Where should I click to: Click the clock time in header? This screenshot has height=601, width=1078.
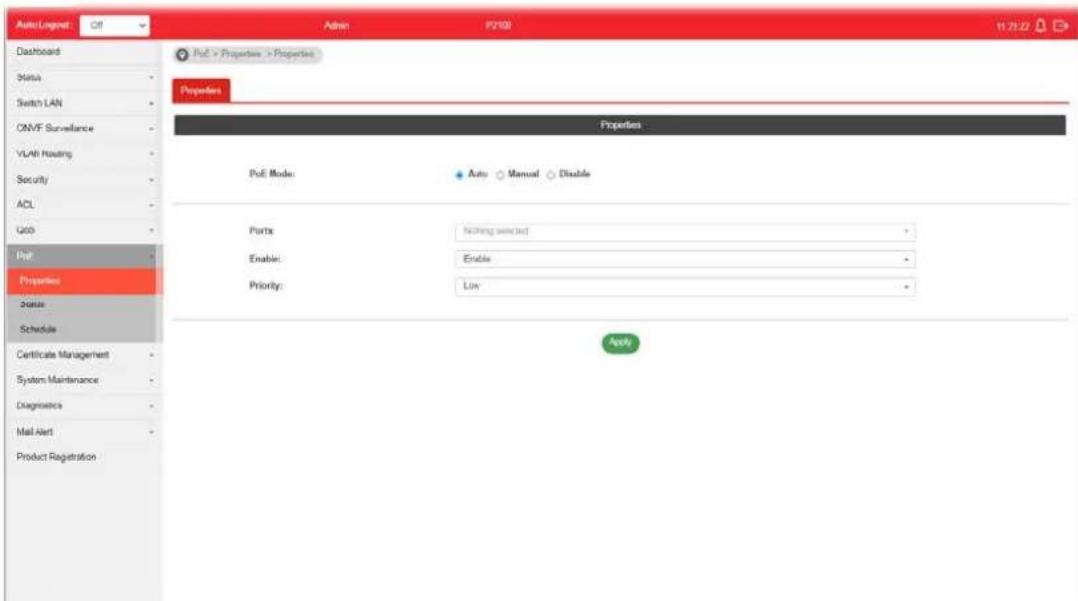[x=1013, y=26]
